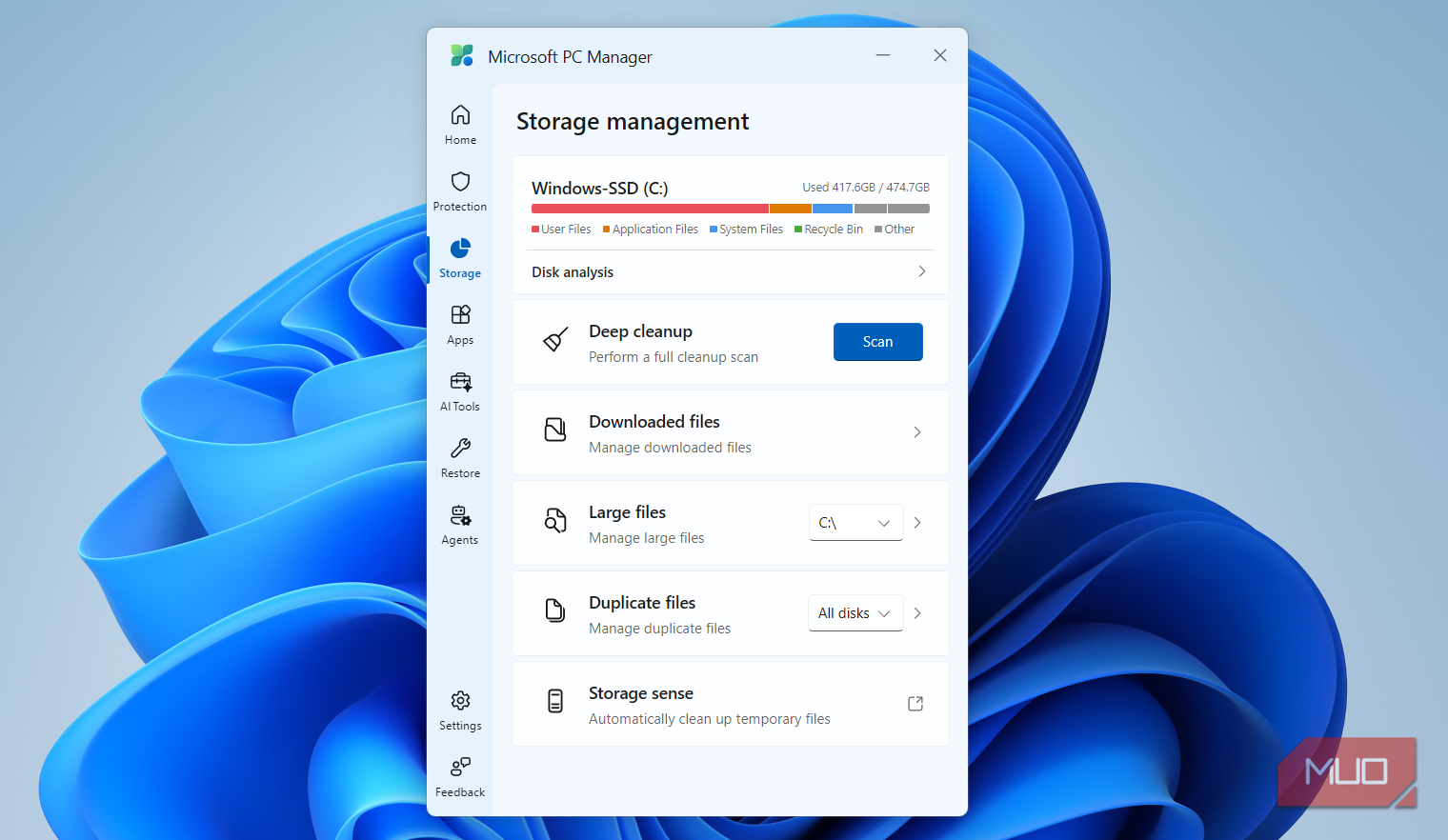Click the Deep cleanup broom icon
This screenshot has height=840, width=1448.
point(555,339)
